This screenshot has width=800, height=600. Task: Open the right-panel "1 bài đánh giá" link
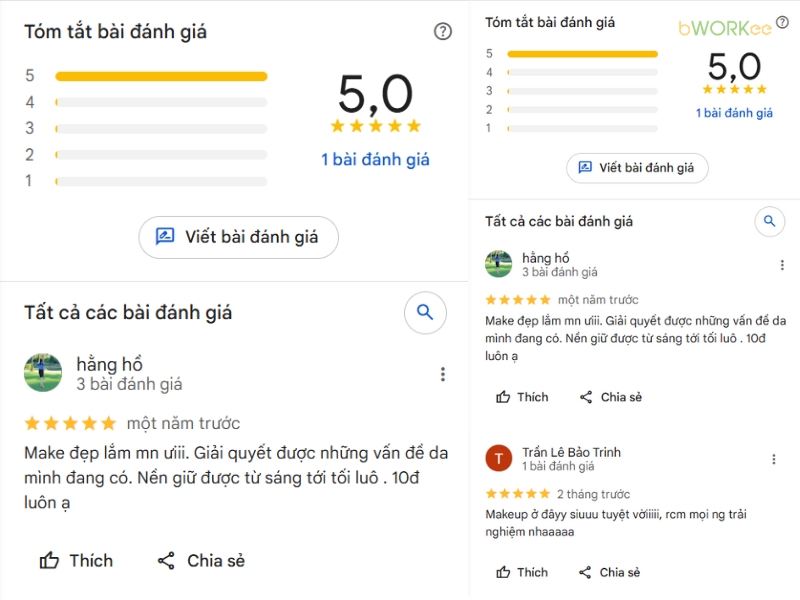pos(734,113)
